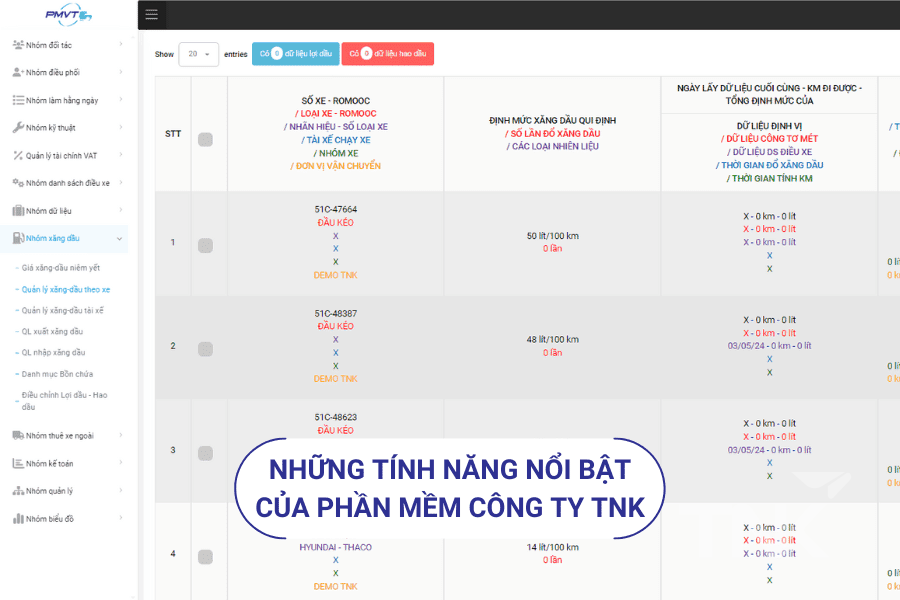Click the PMVT logo

[68, 15]
